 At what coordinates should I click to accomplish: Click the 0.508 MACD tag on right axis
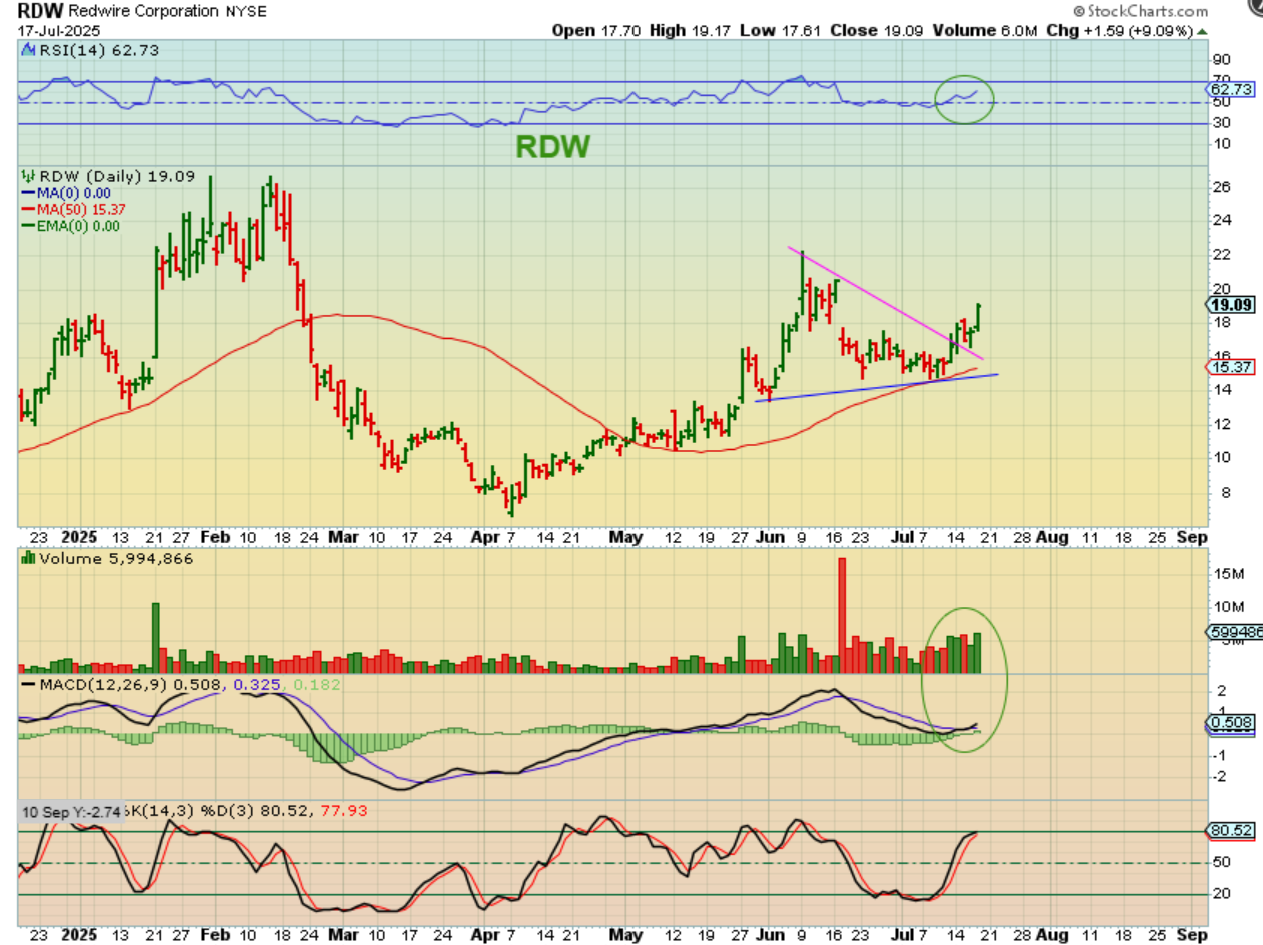pyautogui.click(x=1227, y=722)
